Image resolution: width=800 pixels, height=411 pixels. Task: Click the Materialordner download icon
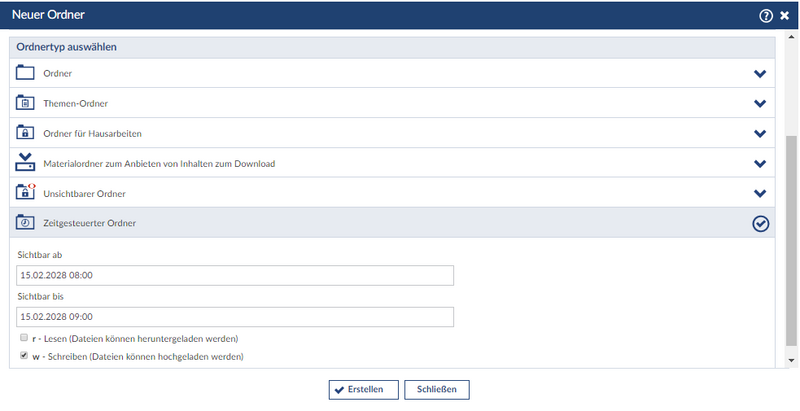pyautogui.click(x=25, y=163)
